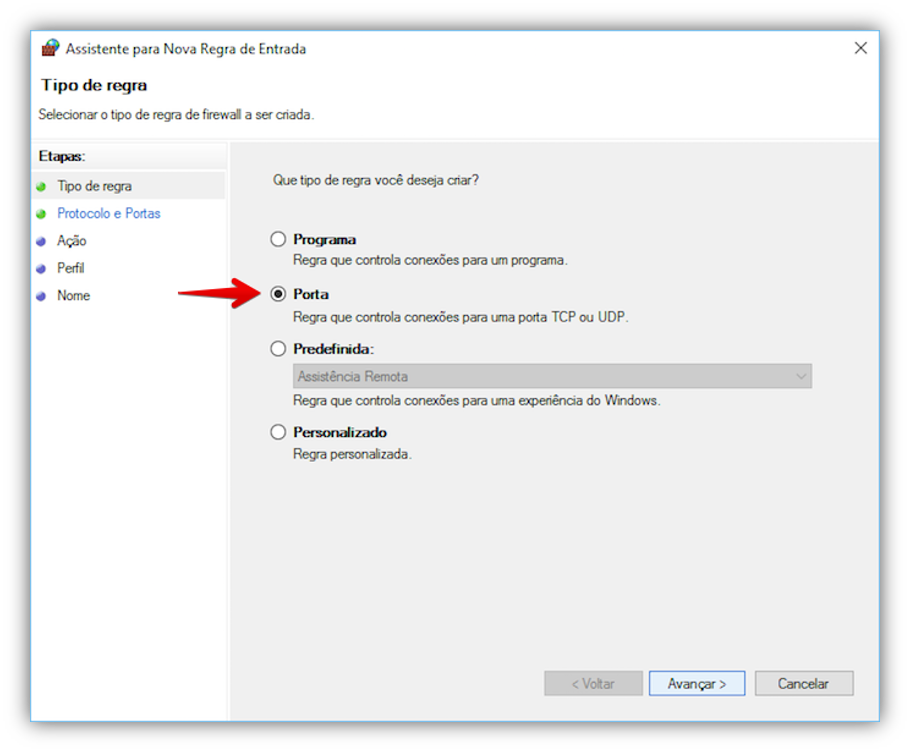The width and height of the screenshot is (910, 752).
Task: Select the Perfil step in the sidebar
Action: point(71,269)
